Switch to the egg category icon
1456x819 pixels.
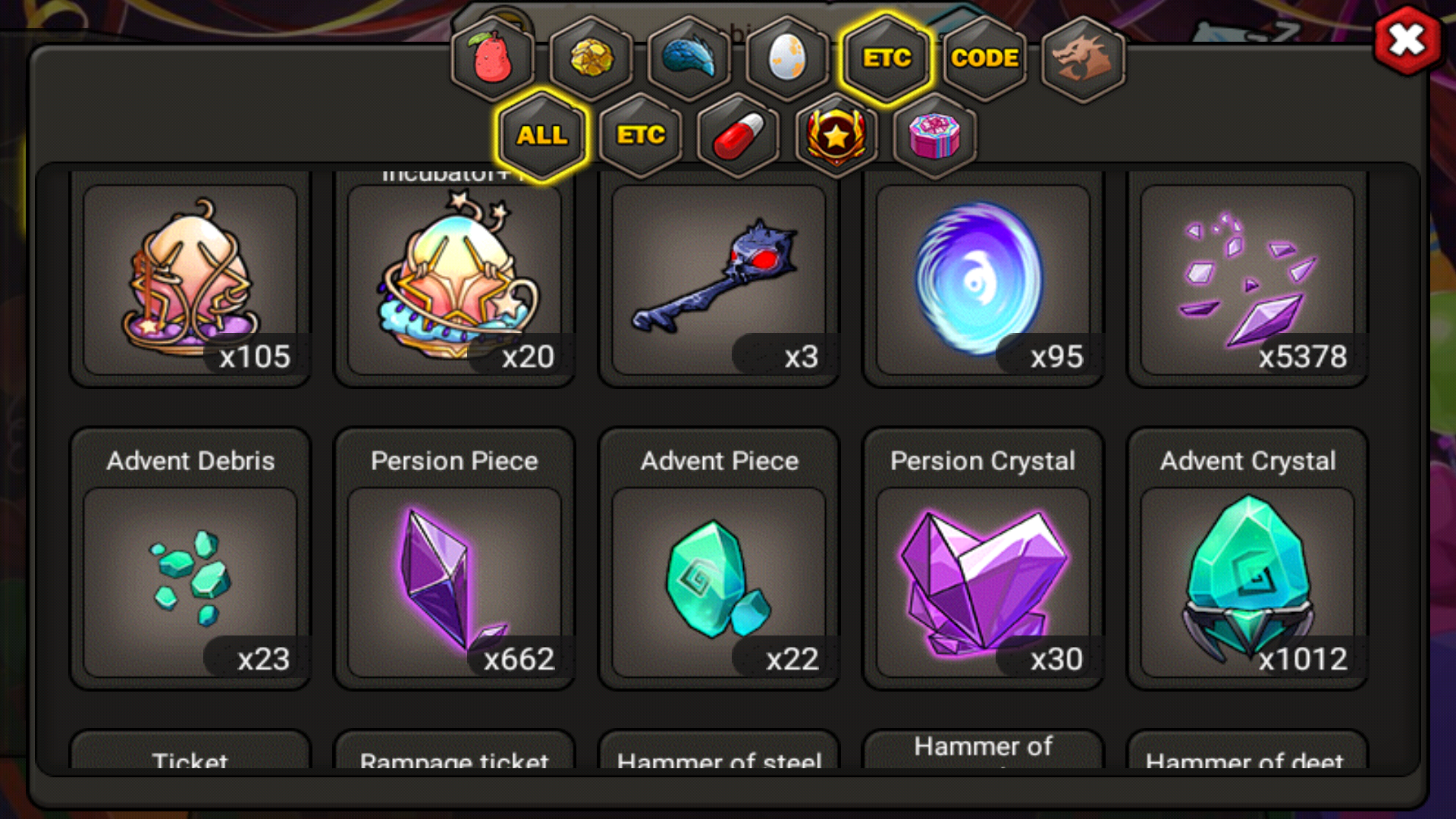pyautogui.click(x=787, y=58)
